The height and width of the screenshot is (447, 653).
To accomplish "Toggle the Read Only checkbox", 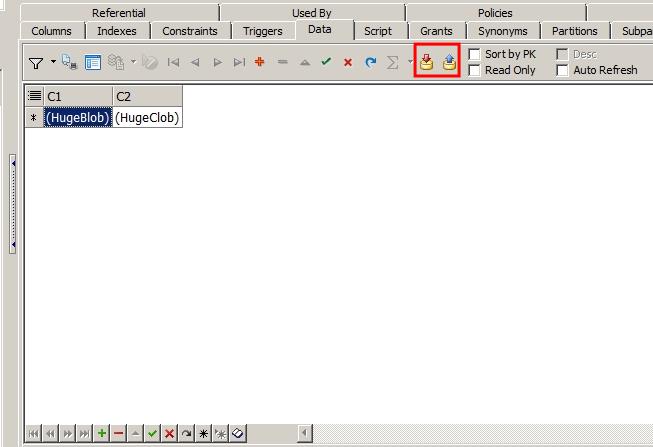I will click(476, 70).
